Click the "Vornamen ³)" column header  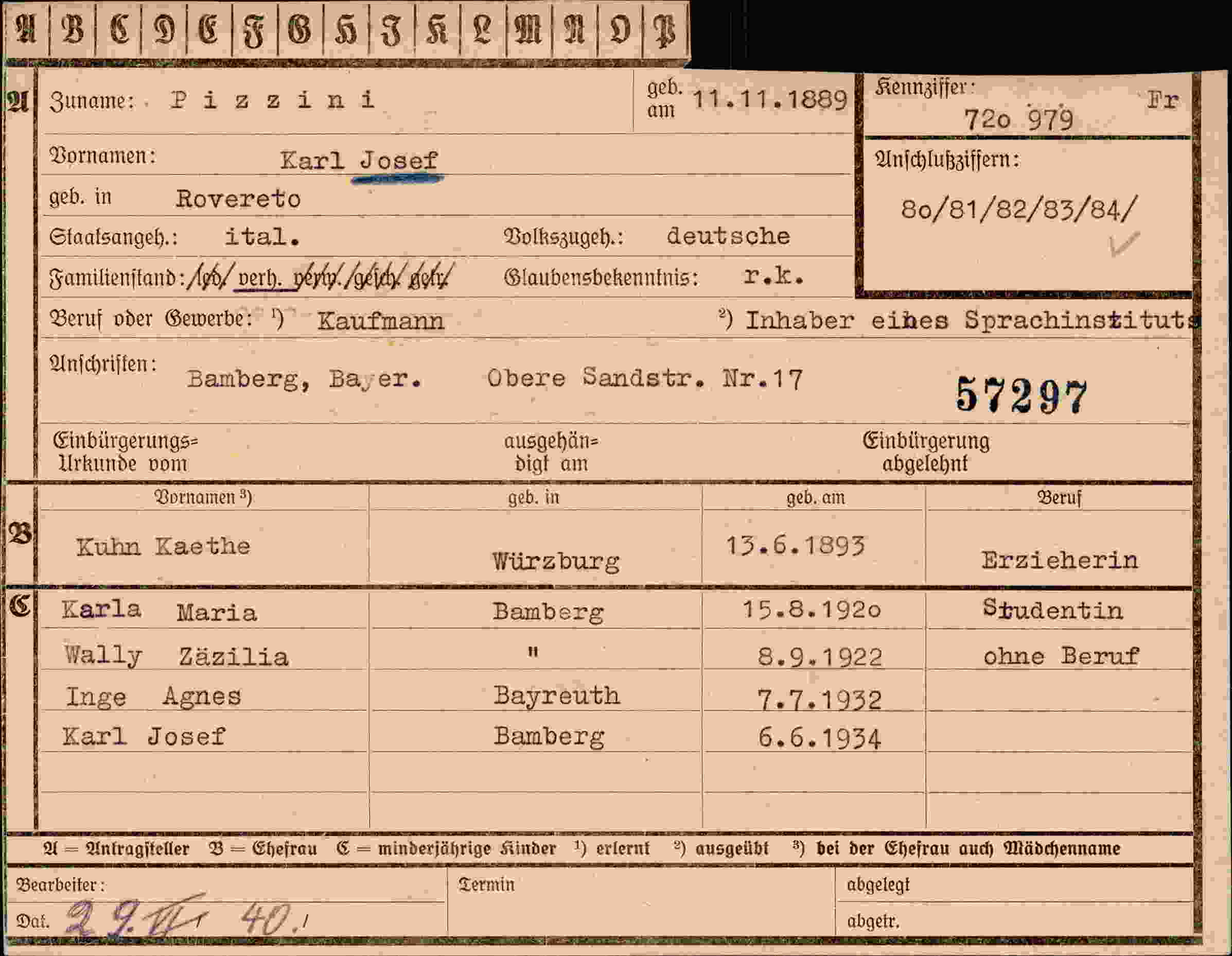point(203,497)
